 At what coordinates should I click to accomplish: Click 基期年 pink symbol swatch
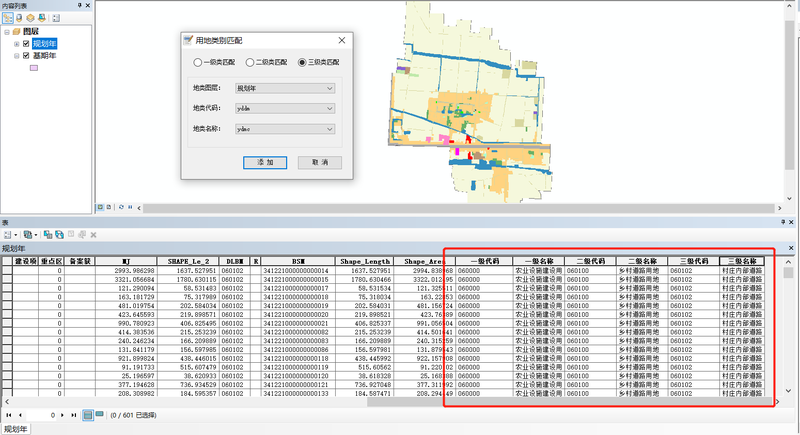point(34,68)
